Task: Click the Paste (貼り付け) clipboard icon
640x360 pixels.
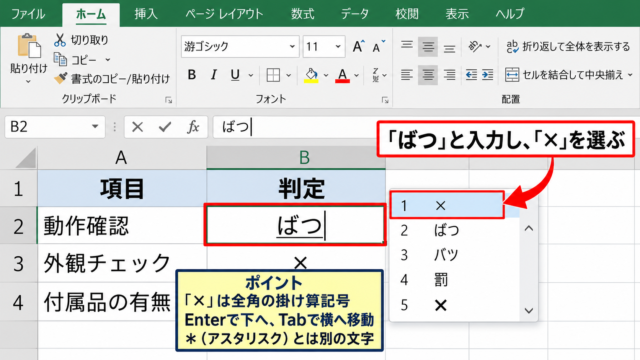Action: coord(29,46)
